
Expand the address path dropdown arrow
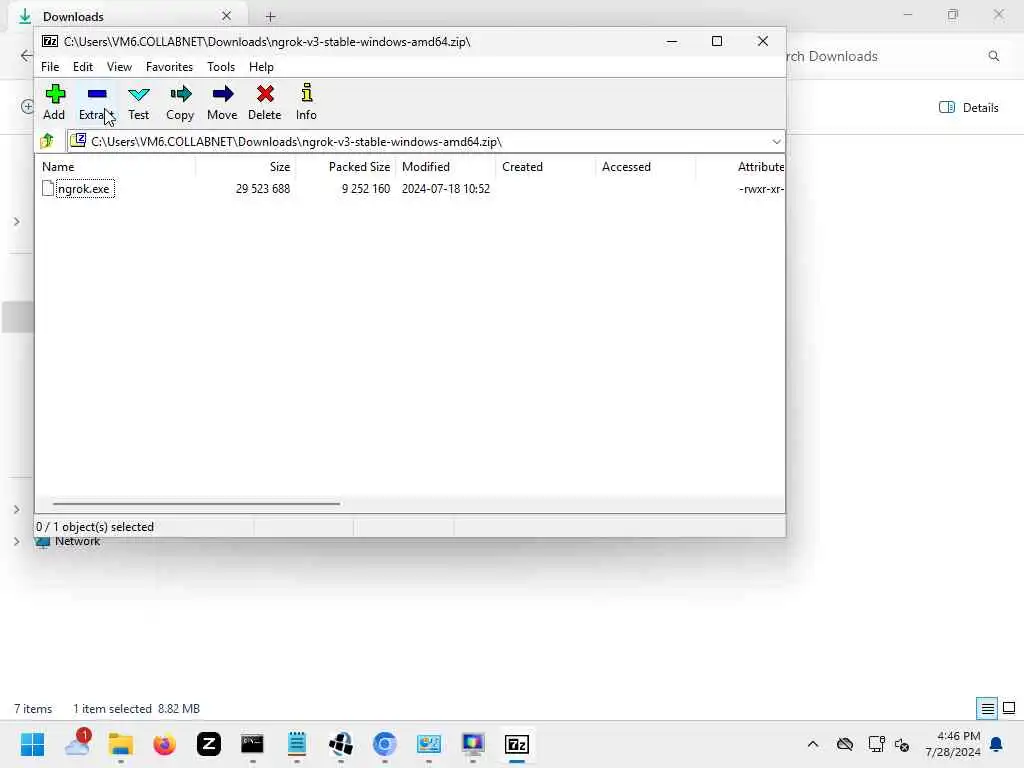(776, 142)
